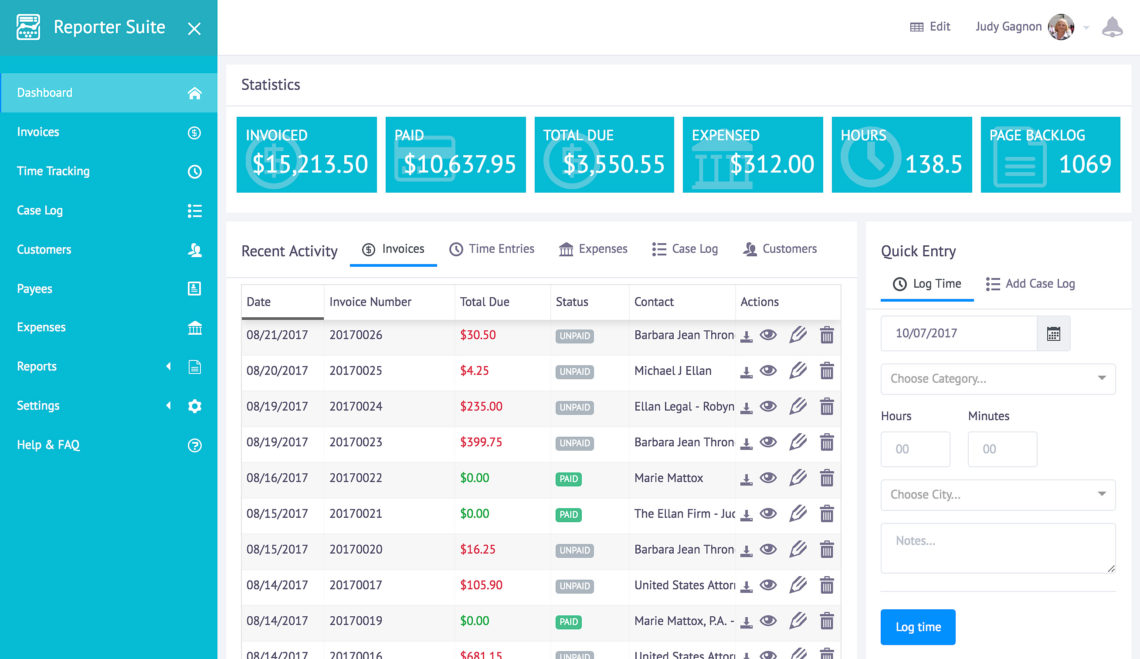Delete invoice 20170024 with trash icon
1140x659 pixels.
pos(827,407)
